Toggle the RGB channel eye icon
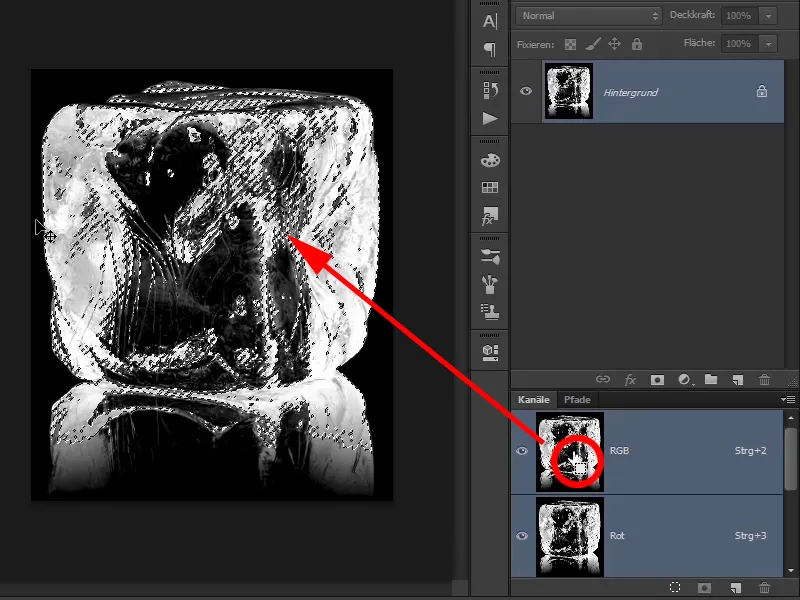The width and height of the screenshot is (800, 600). coord(522,451)
